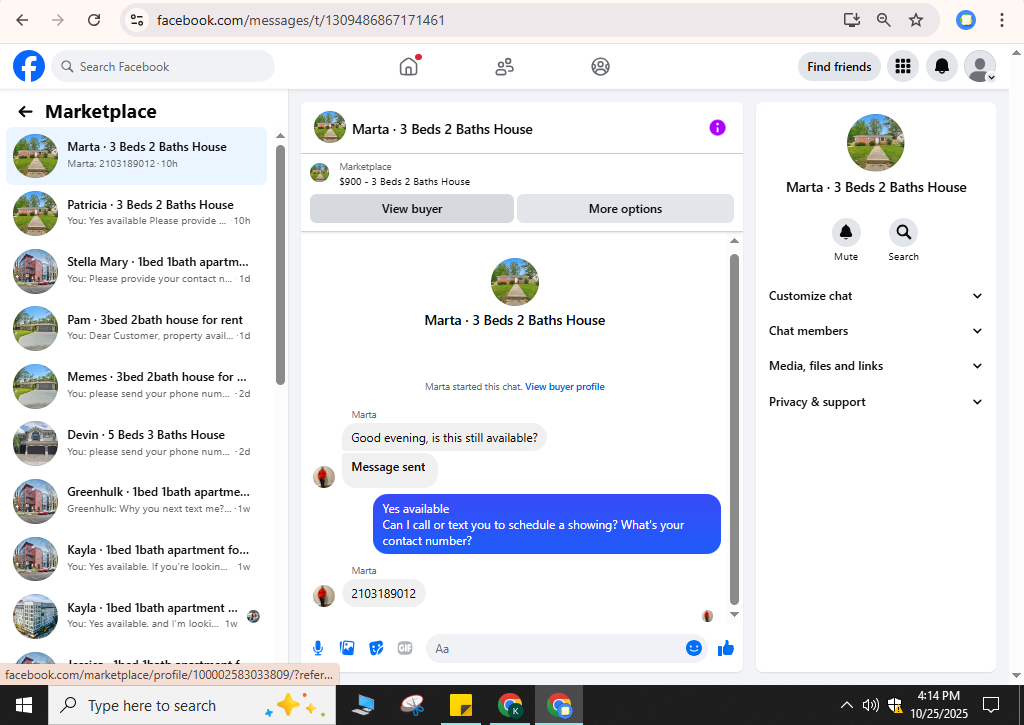This screenshot has height=725, width=1024.
Task: Open the Devin 5 Beds 3 Baths House chat
Action: 136,442
